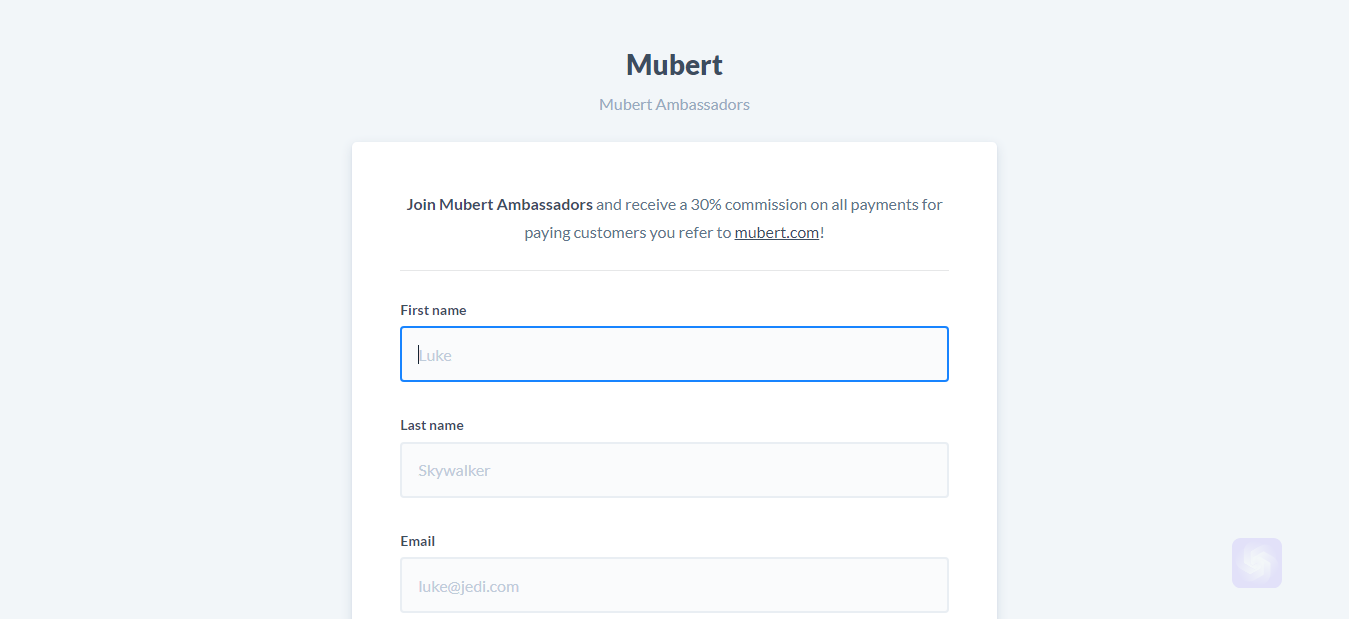Screen dimensions: 1349x619
Task: Click the bold Join Mubert Ambassadors text
Action: pyautogui.click(x=499, y=204)
